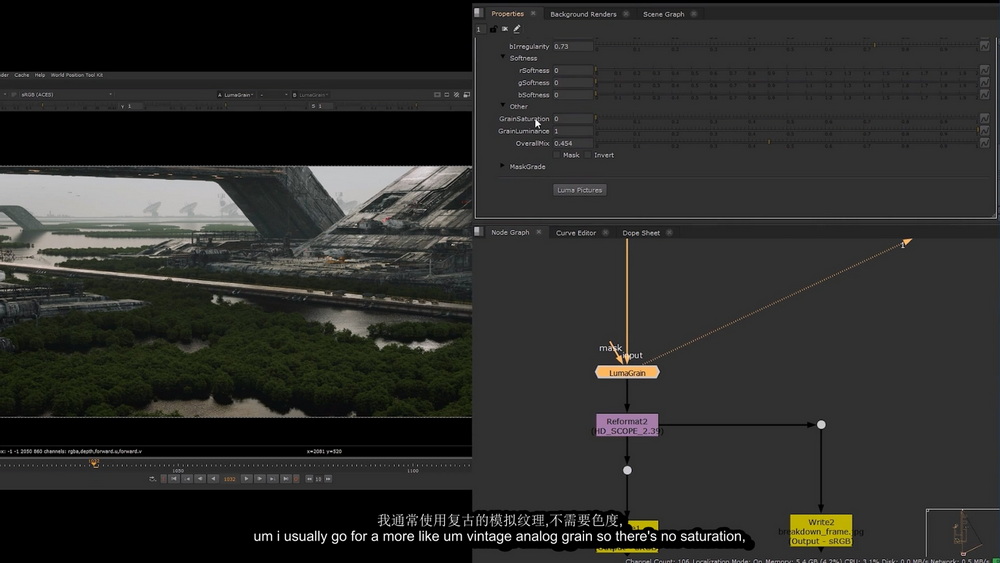Open the Cache menu
The width and height of the screenshot is (1000, 563).
22,75
